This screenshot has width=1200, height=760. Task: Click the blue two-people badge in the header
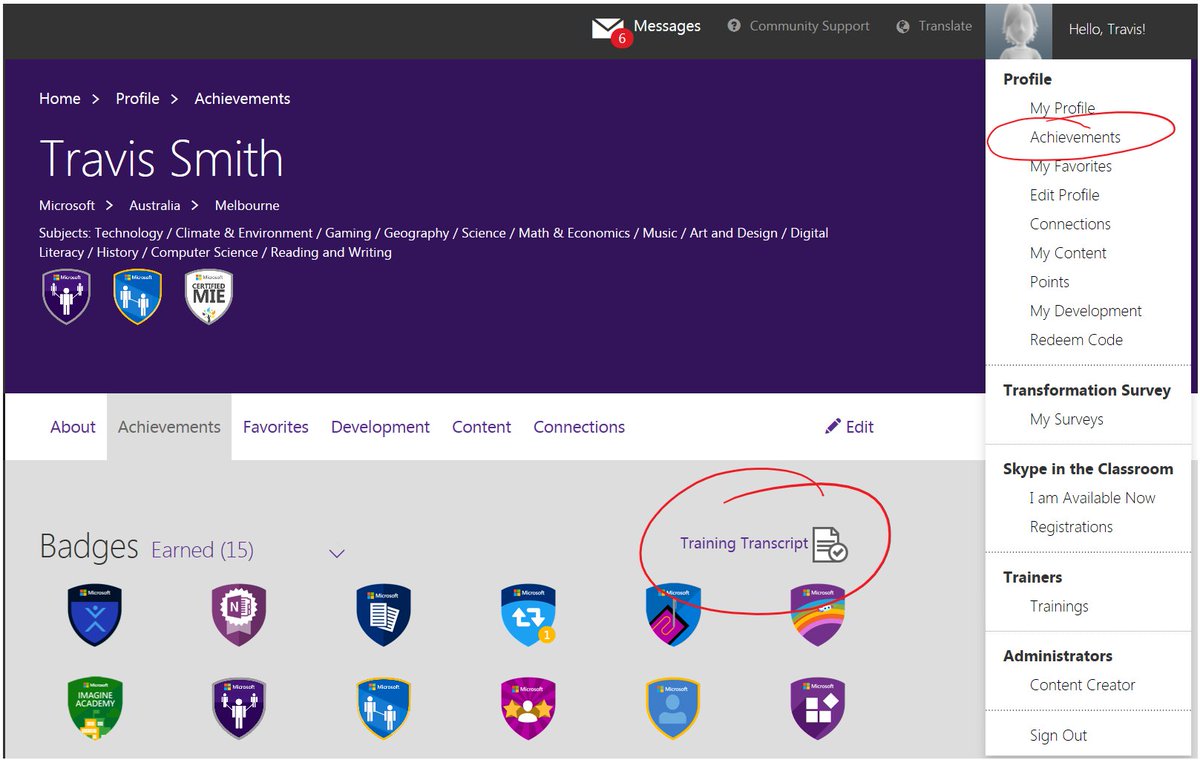(x=138, y=297)
